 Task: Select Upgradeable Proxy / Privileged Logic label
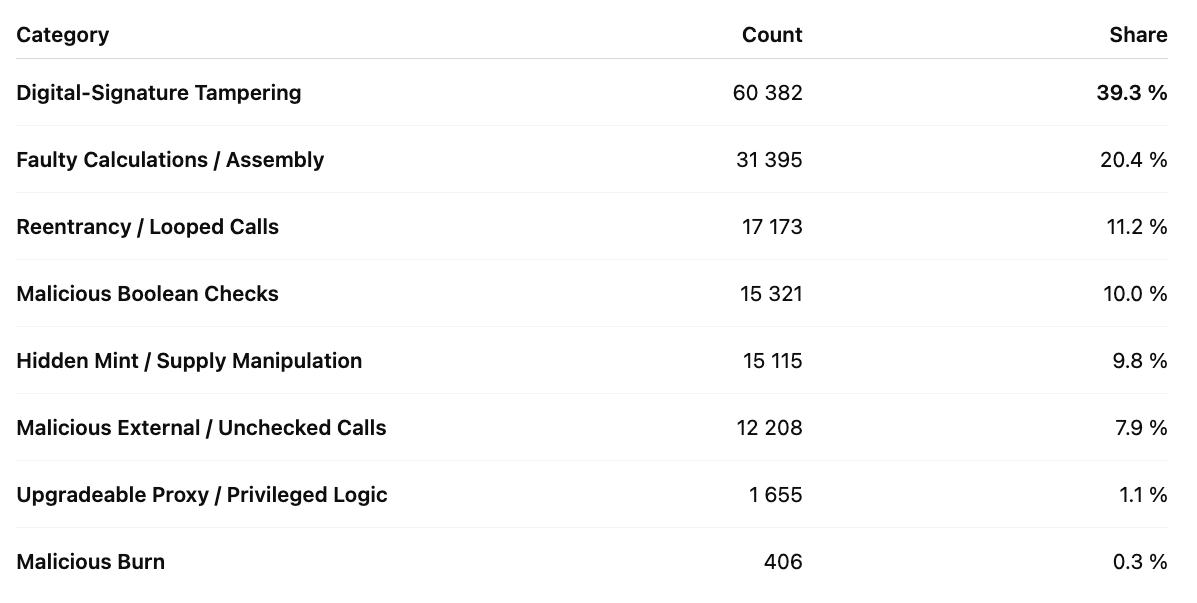[x=201, y=495]
